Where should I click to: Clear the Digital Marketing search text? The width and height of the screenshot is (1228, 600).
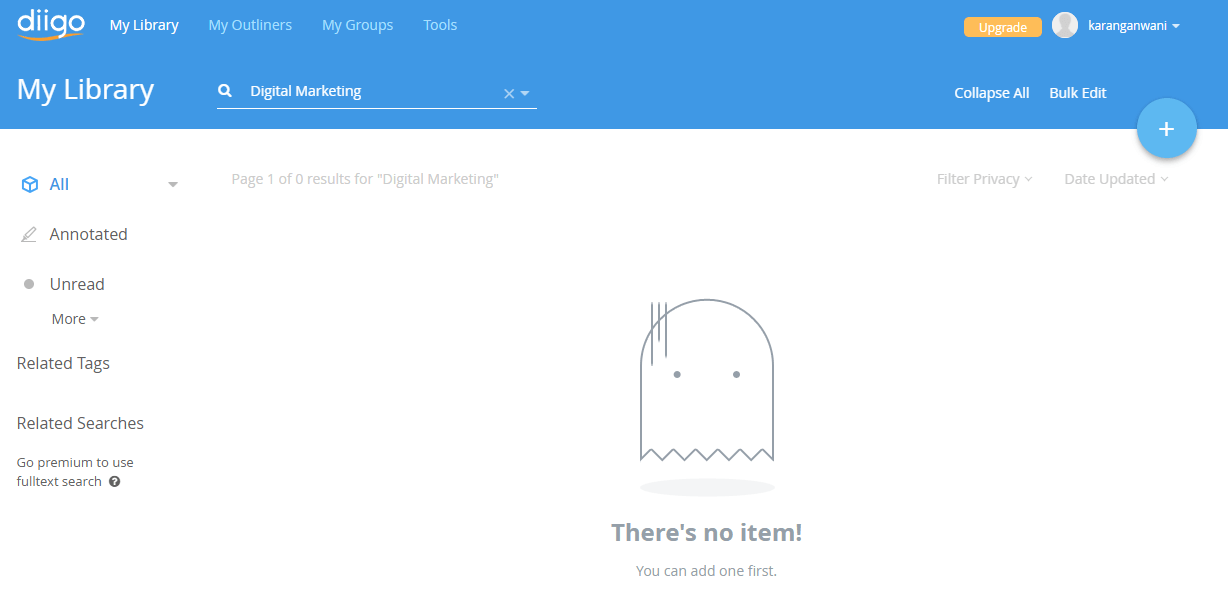pyautogui.click(x=508, y=93)
